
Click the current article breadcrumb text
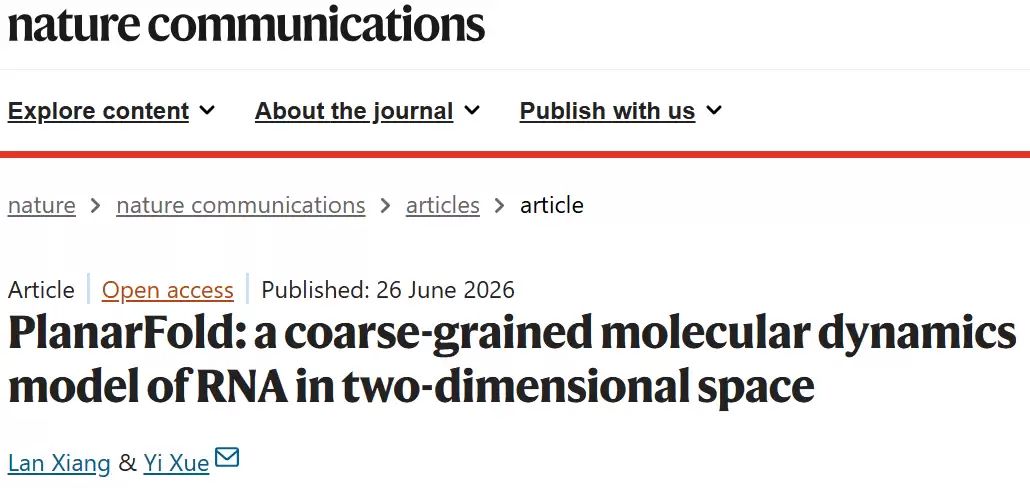click(x=552, y=206)
